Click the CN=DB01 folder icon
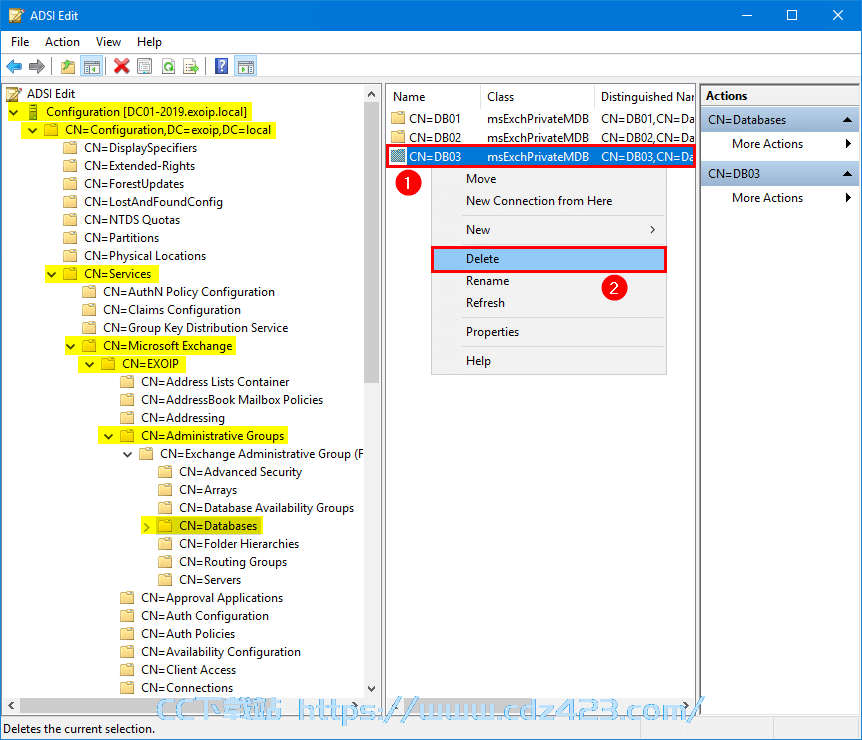Screen dimensions: 862x740 tap(398, 118)
